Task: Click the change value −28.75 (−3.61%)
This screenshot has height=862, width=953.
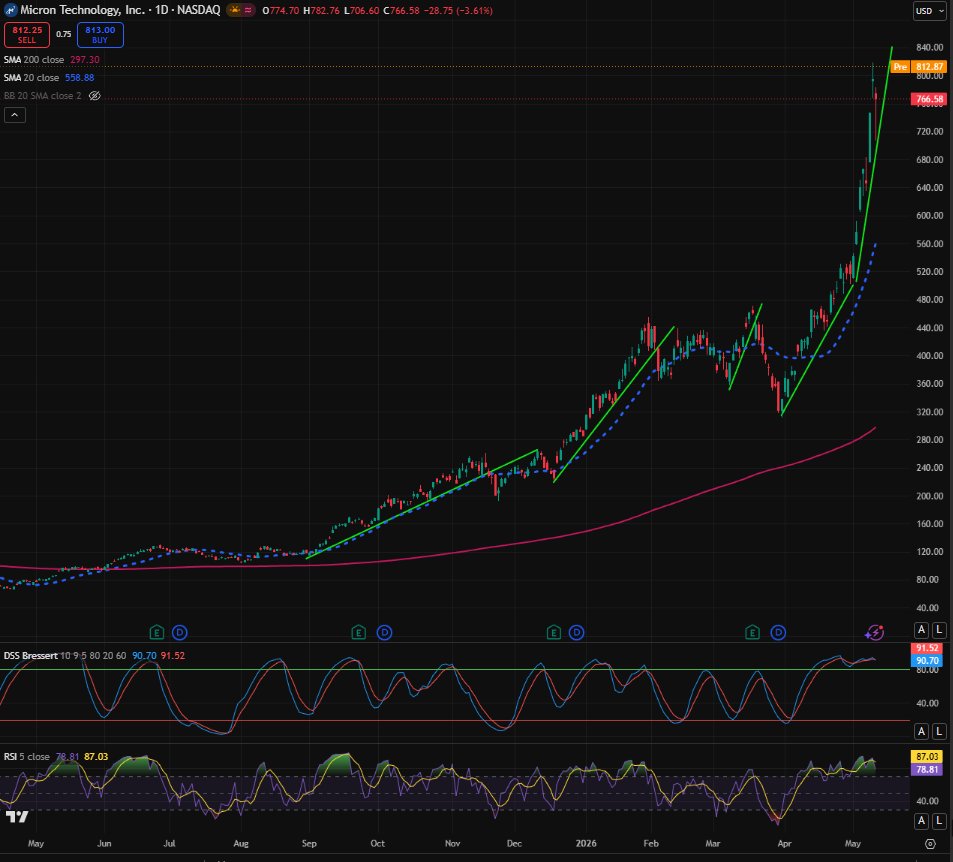Action: tap(458, 10)
